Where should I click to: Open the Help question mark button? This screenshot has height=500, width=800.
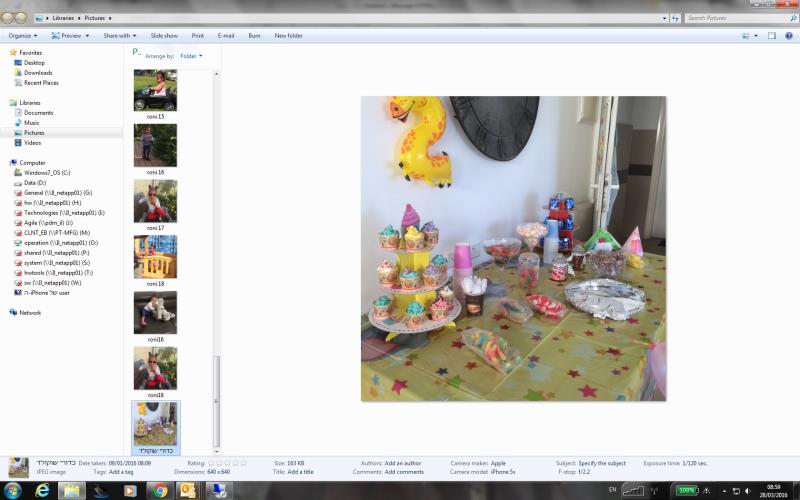(789, 36)
